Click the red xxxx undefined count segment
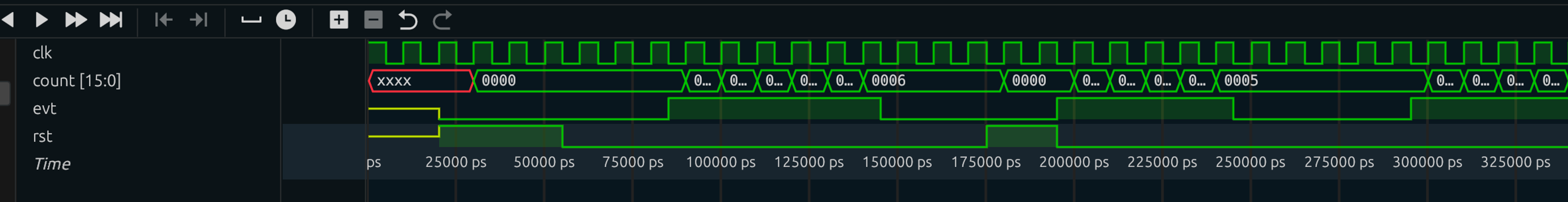The height and width of the screenshot is (202, 1568). click(420, 80)
